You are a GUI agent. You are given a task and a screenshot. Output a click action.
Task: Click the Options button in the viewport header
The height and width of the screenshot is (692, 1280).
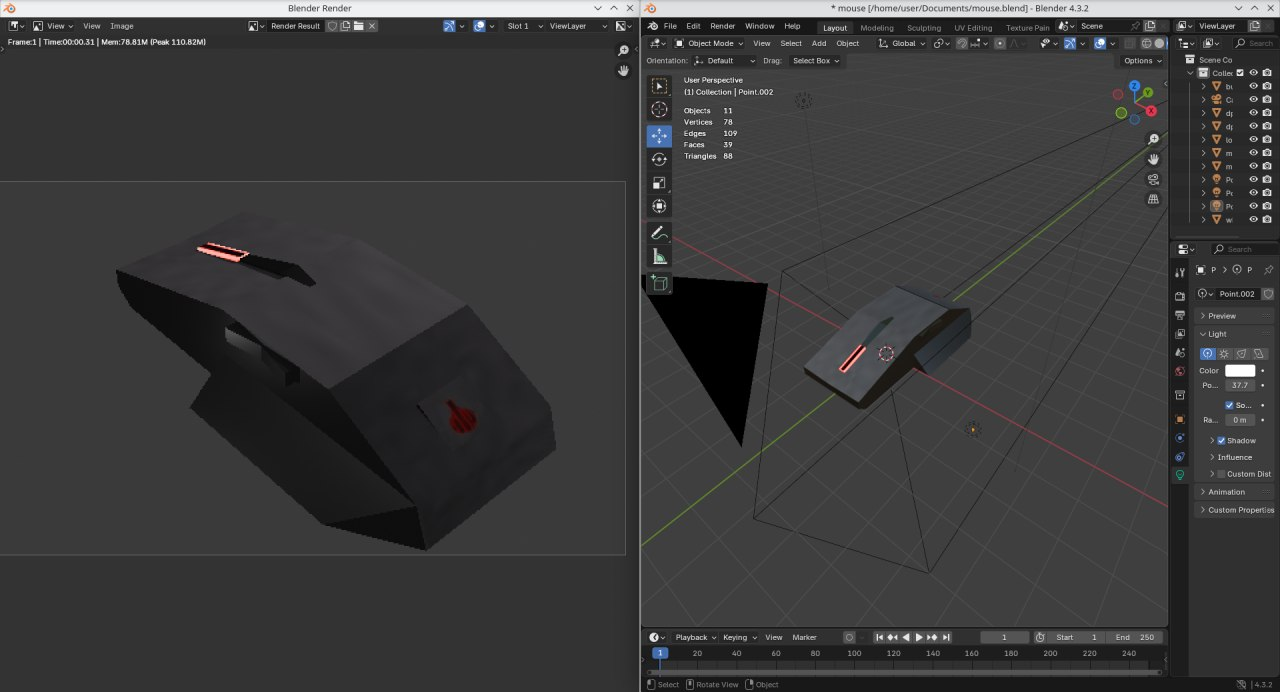tap(1142, 61)
